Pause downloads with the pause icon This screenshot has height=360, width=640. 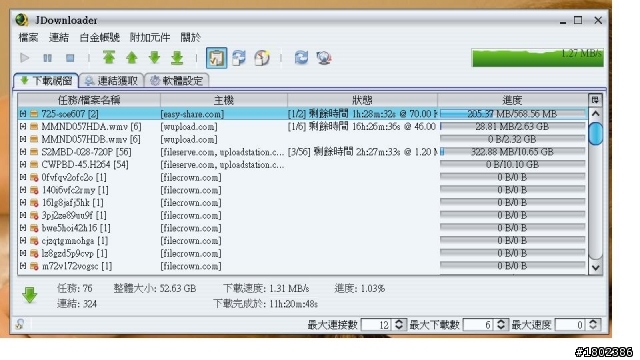click(x=48, y=58)
